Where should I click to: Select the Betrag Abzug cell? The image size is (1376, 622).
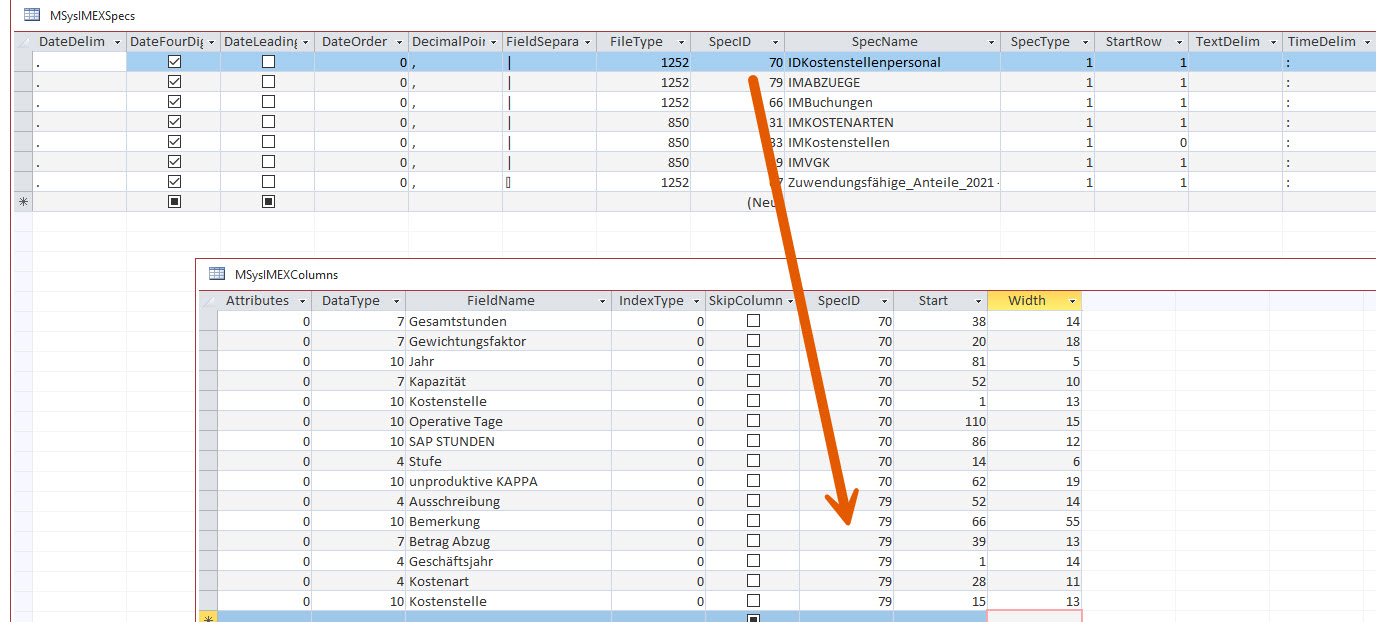(x=508, y=541)
